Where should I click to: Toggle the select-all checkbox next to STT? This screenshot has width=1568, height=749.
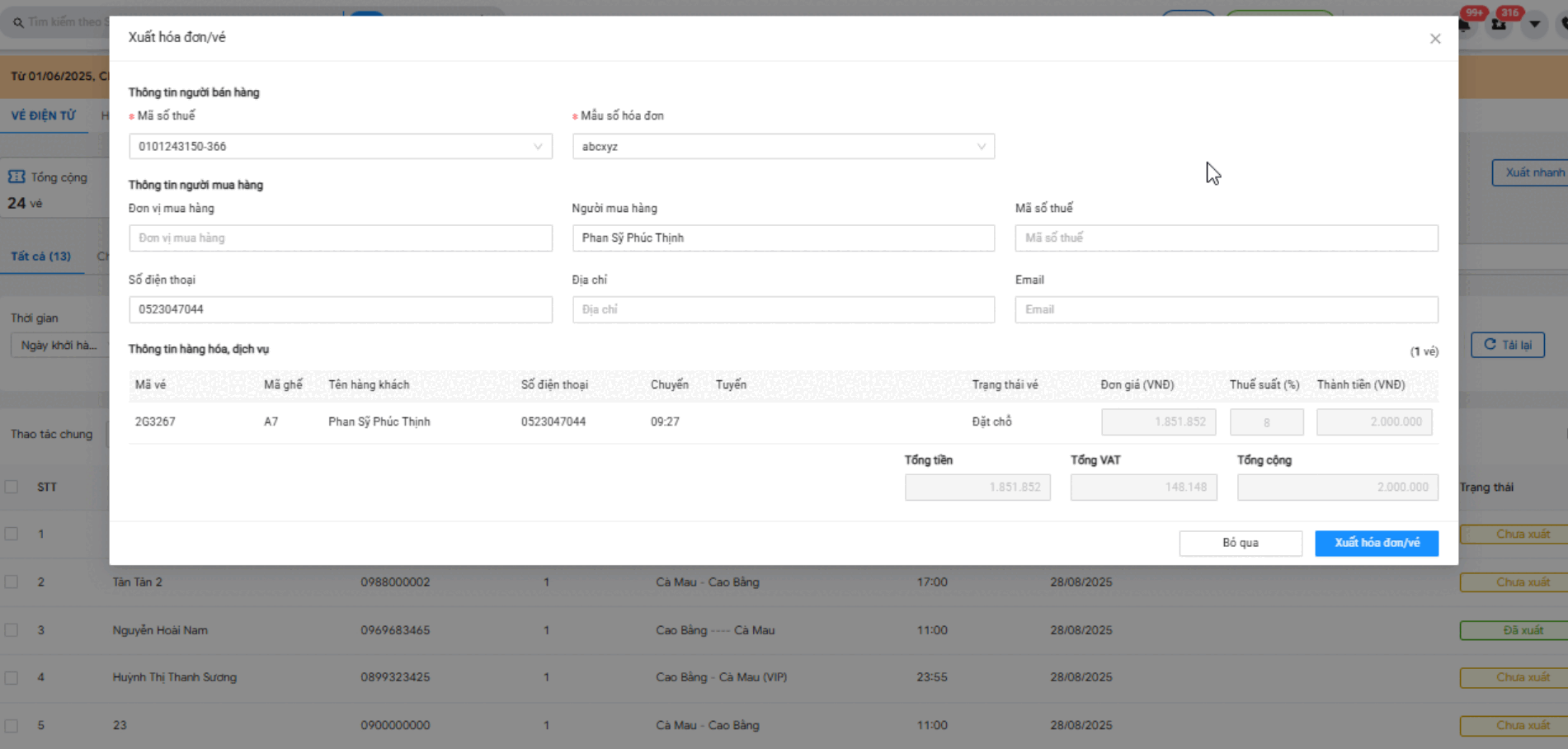click(x=12, y=487)
